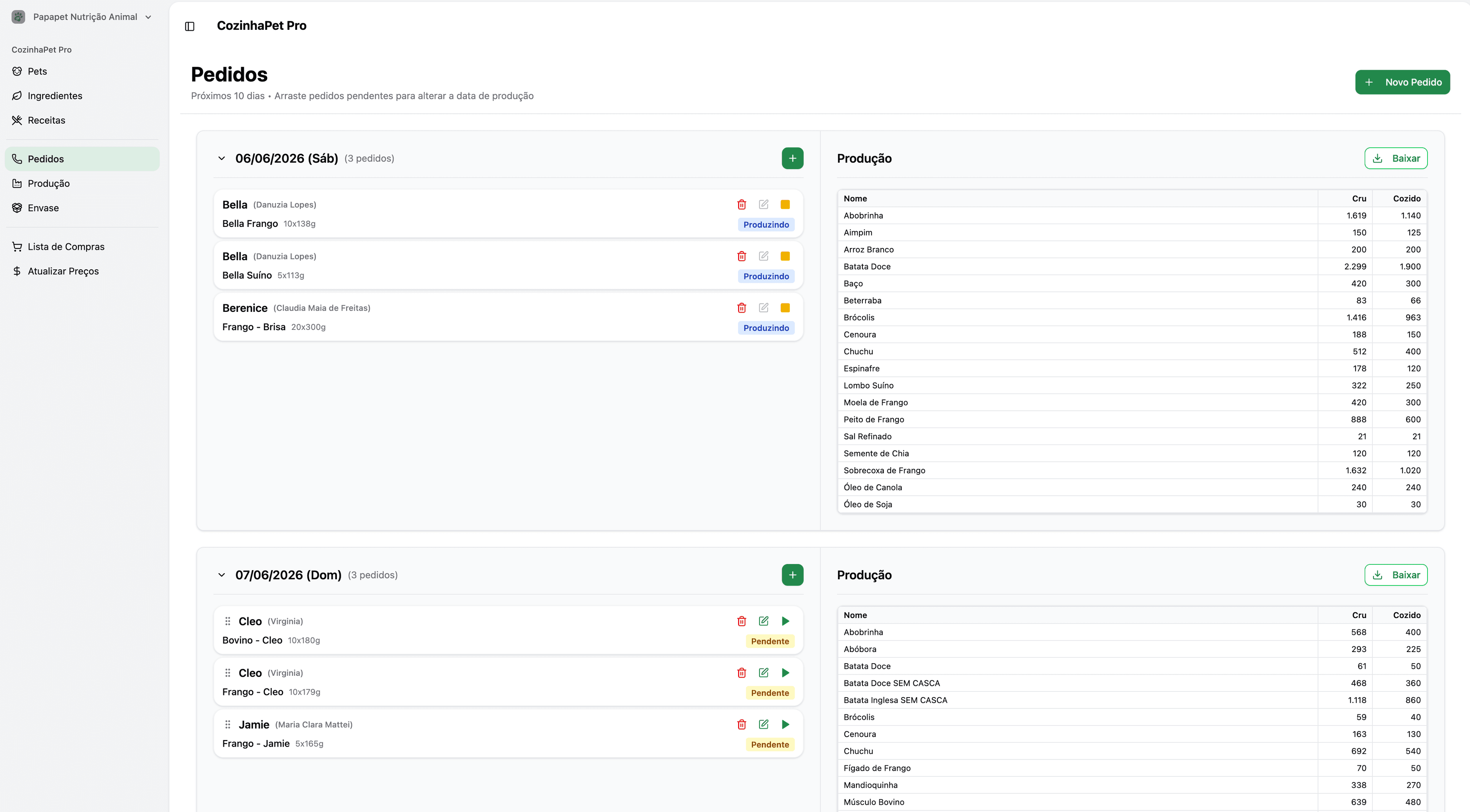Delete the Frango - Cleo order

[x=741, y=673]
